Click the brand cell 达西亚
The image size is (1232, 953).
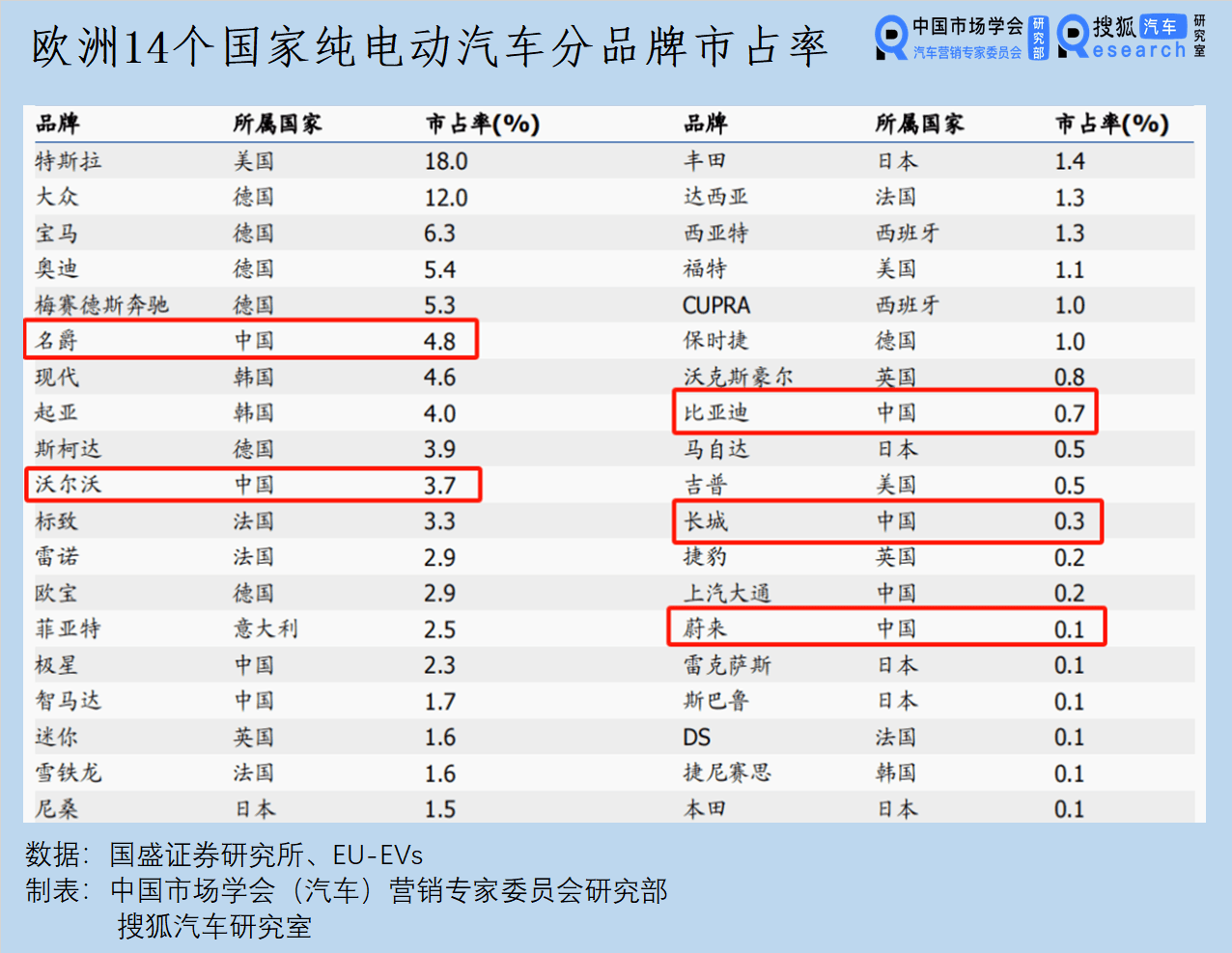click(716, 197)
